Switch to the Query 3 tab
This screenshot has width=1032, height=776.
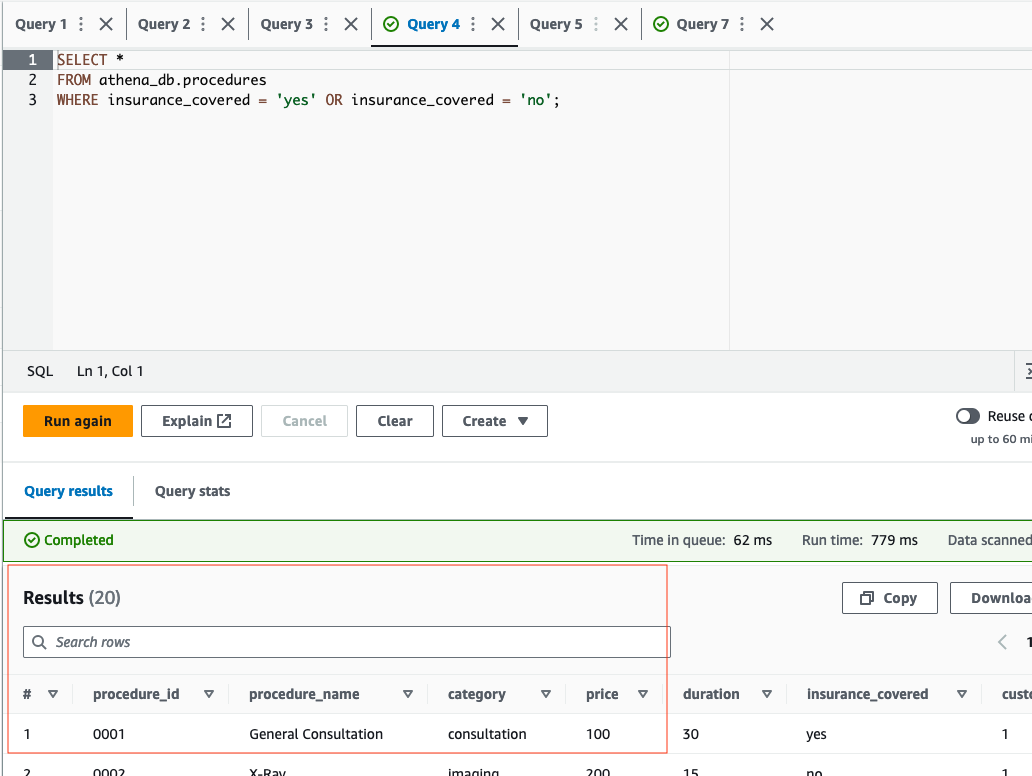pyautogui.click(x=286, y=24)
